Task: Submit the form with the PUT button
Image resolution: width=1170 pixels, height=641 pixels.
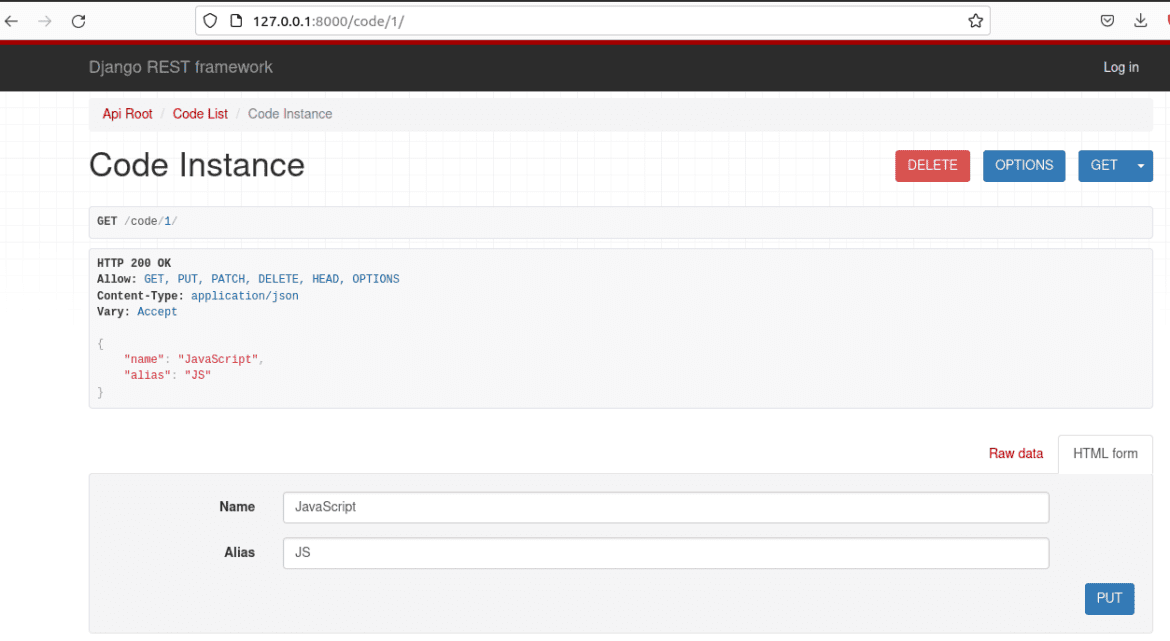Action: (x=1109, y=598)
